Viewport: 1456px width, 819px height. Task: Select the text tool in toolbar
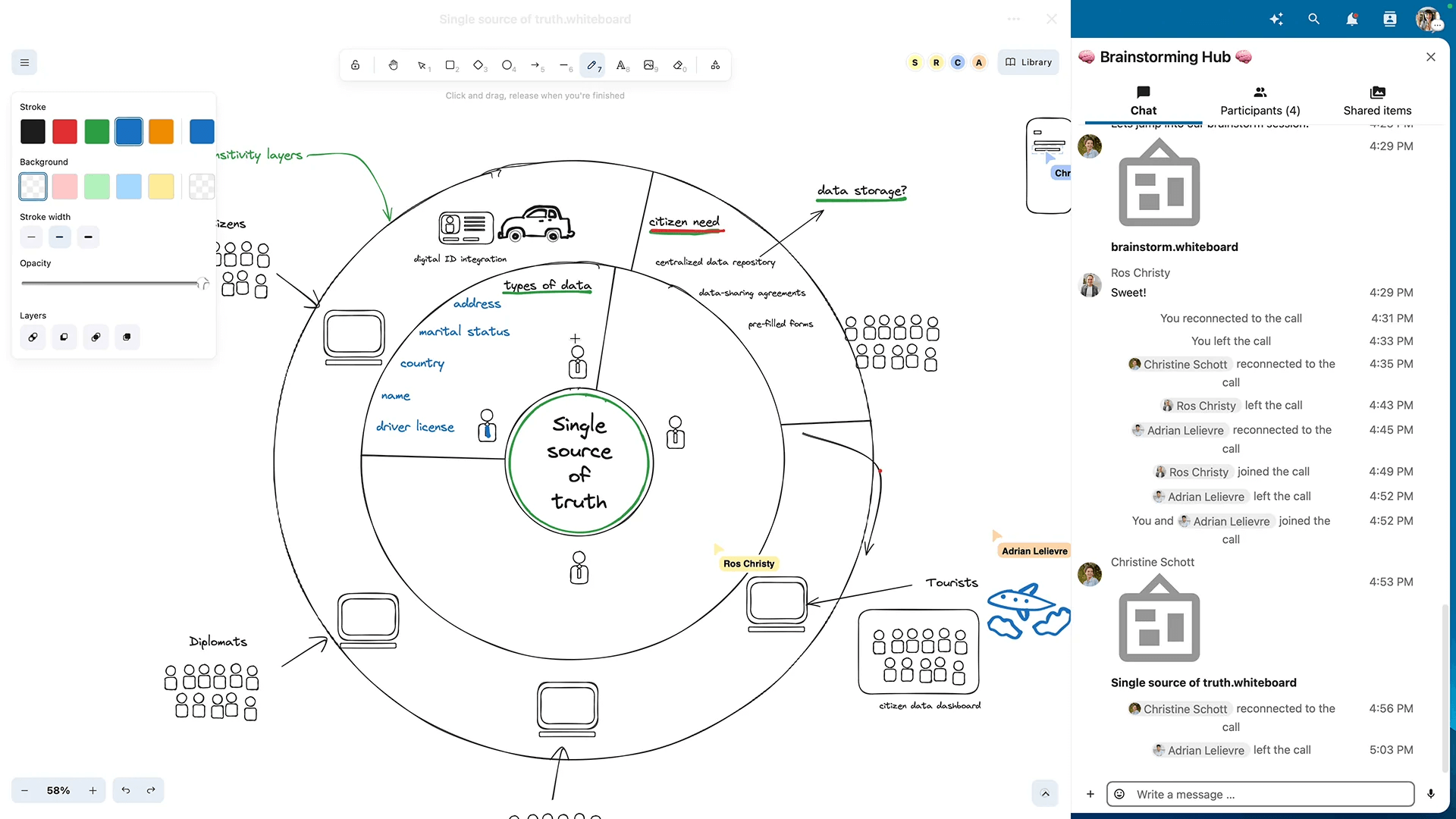point(620,65)
